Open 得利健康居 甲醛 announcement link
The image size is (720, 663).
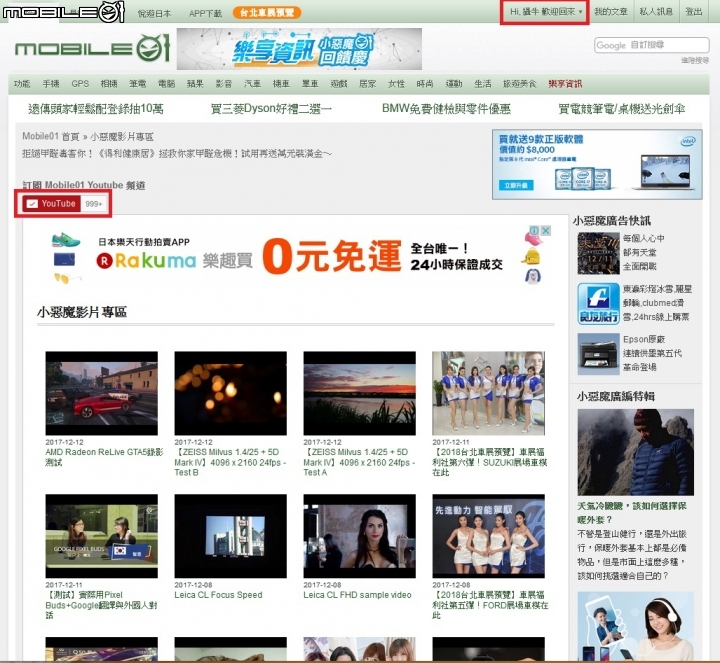click(177, 153)
